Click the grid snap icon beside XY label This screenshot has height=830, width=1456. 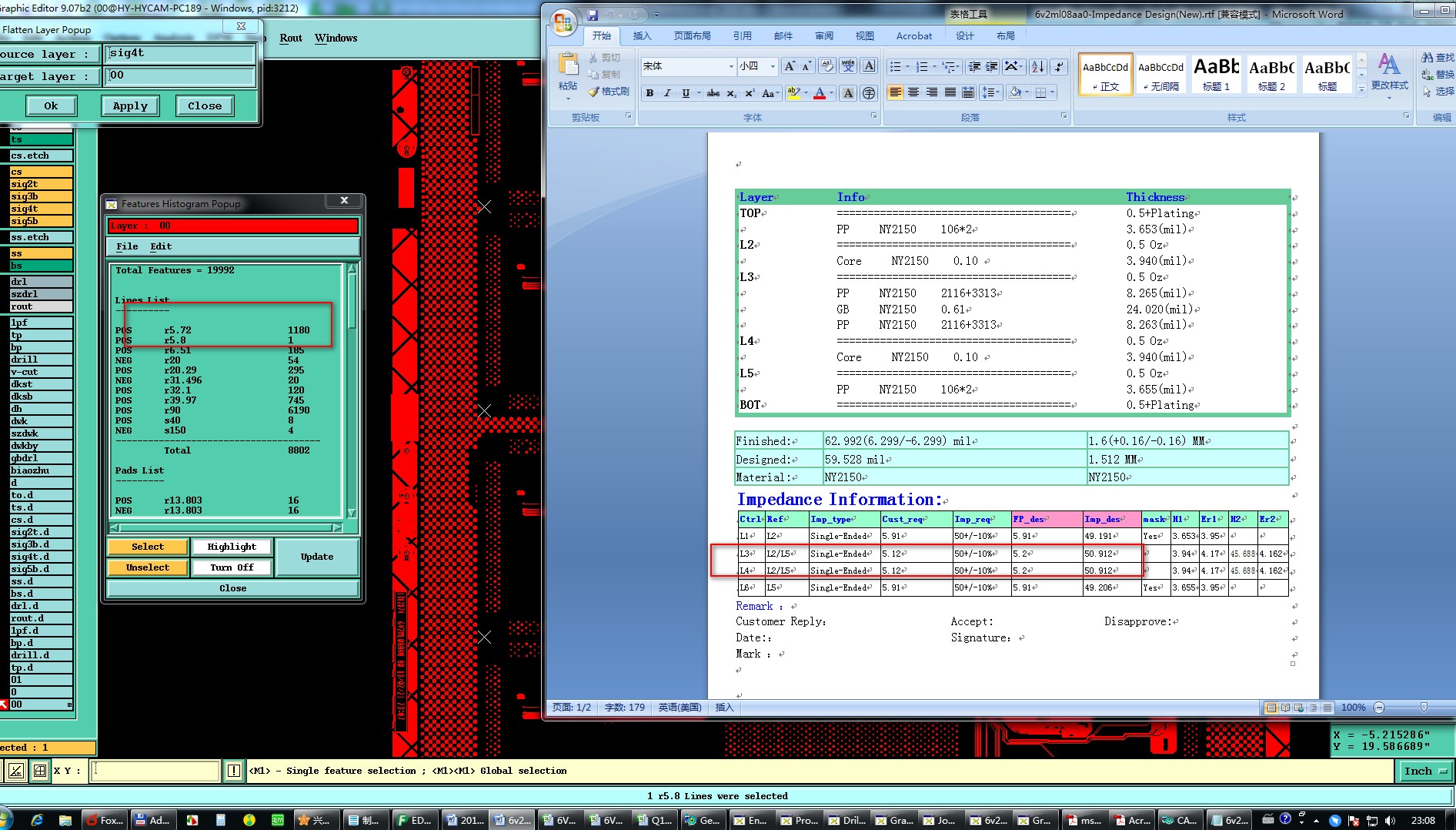pos(39,771)
